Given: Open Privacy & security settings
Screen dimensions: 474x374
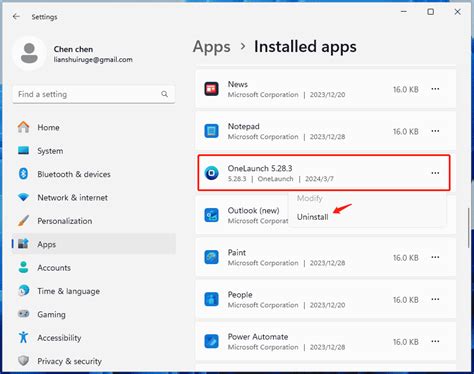Looking at the screenshot, I should click(94, 361).
